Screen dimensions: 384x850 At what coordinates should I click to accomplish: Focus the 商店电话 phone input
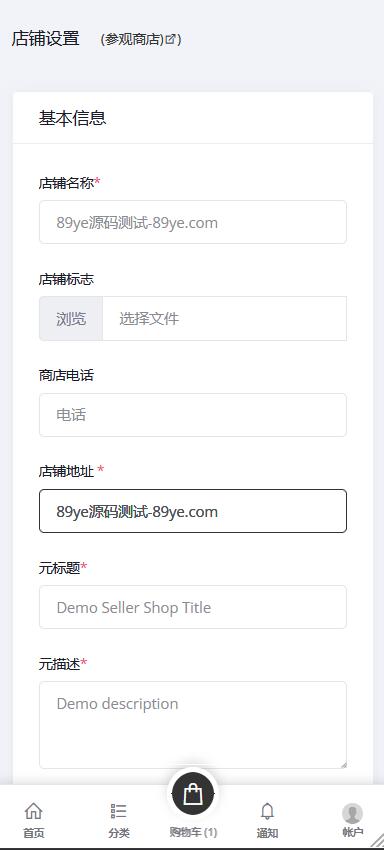point(193,415)
